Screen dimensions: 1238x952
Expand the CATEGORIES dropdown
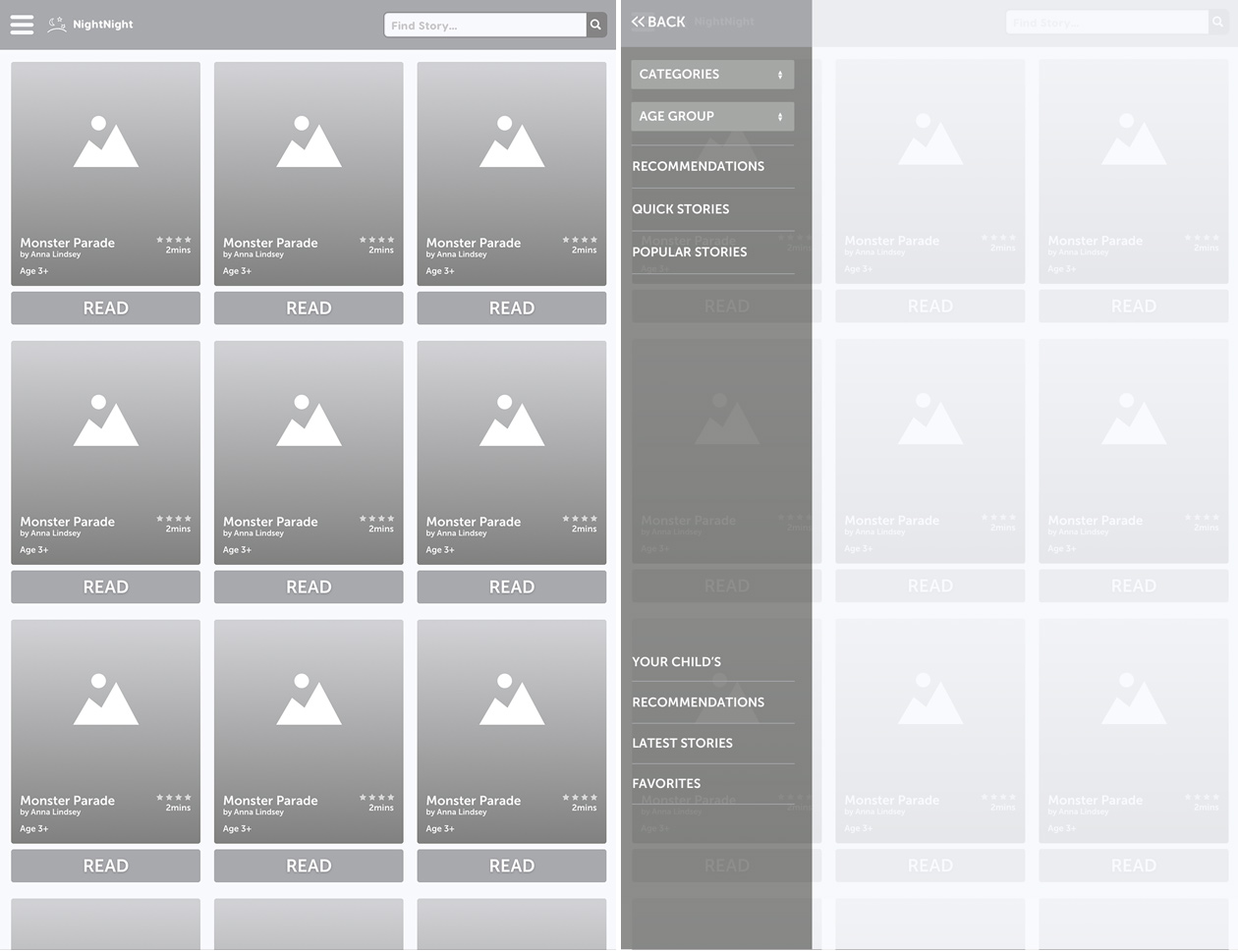pos(711,75)
